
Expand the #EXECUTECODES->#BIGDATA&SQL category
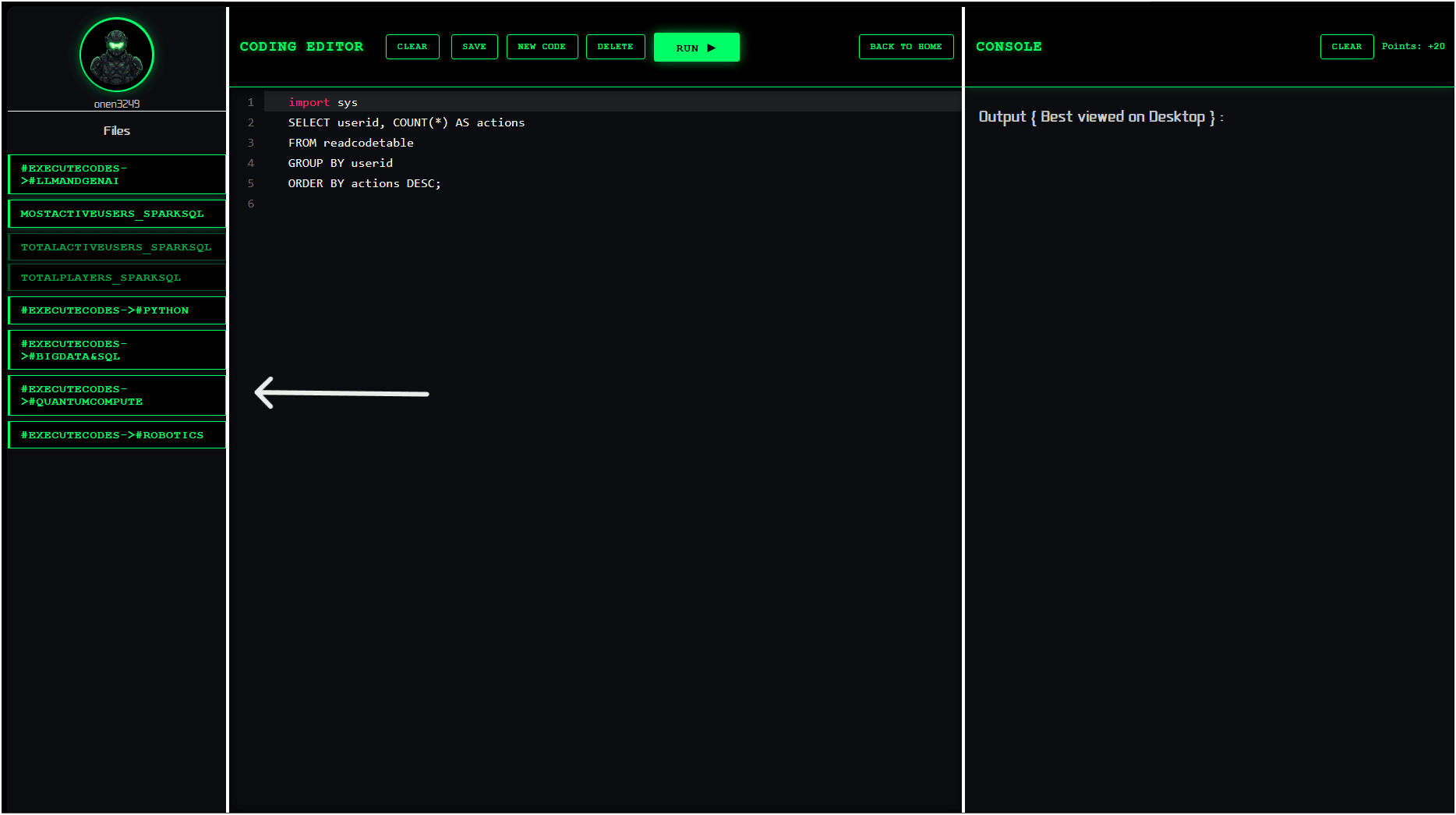point(117,350)
